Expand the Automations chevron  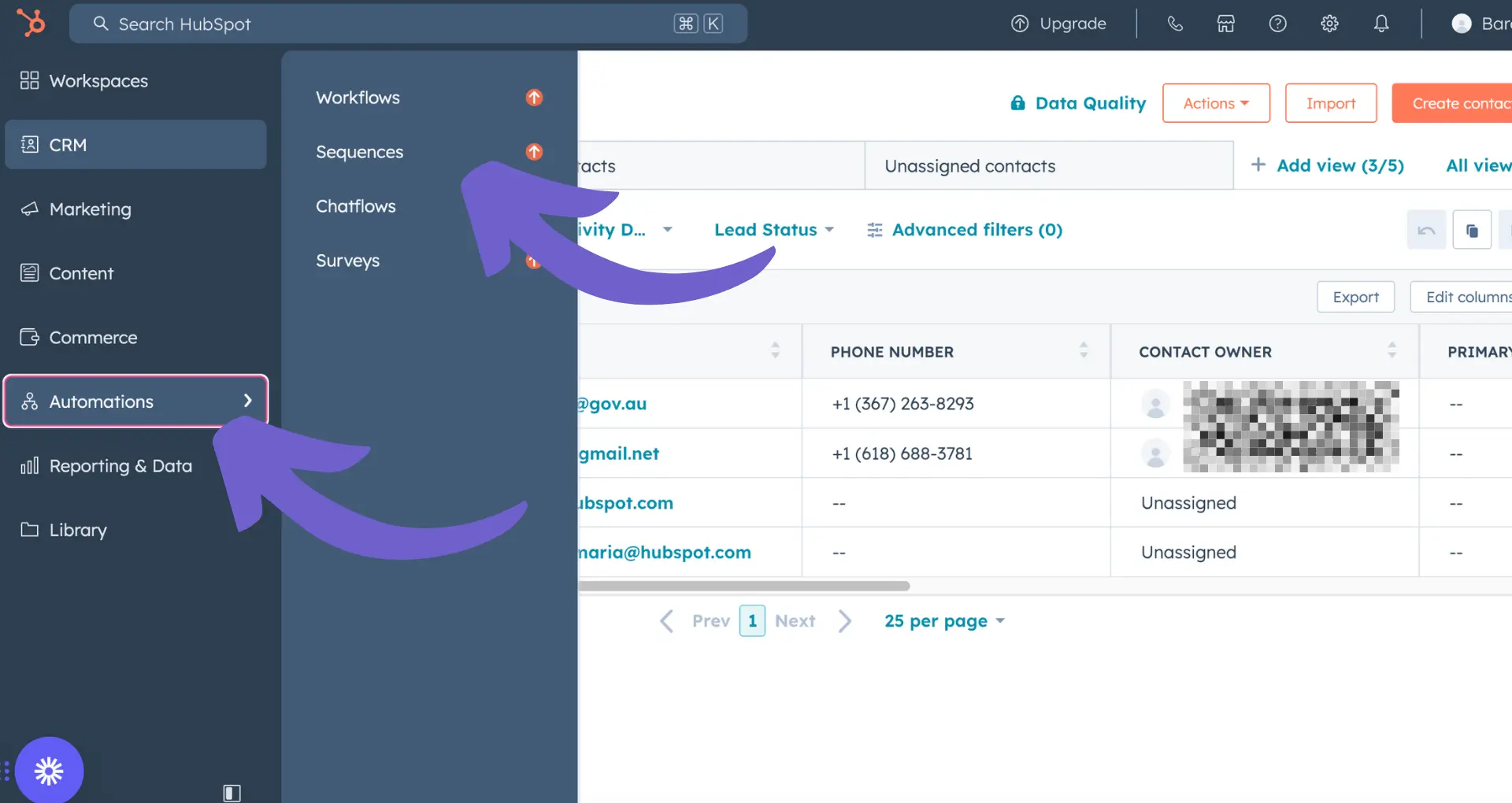coord(248,401)
